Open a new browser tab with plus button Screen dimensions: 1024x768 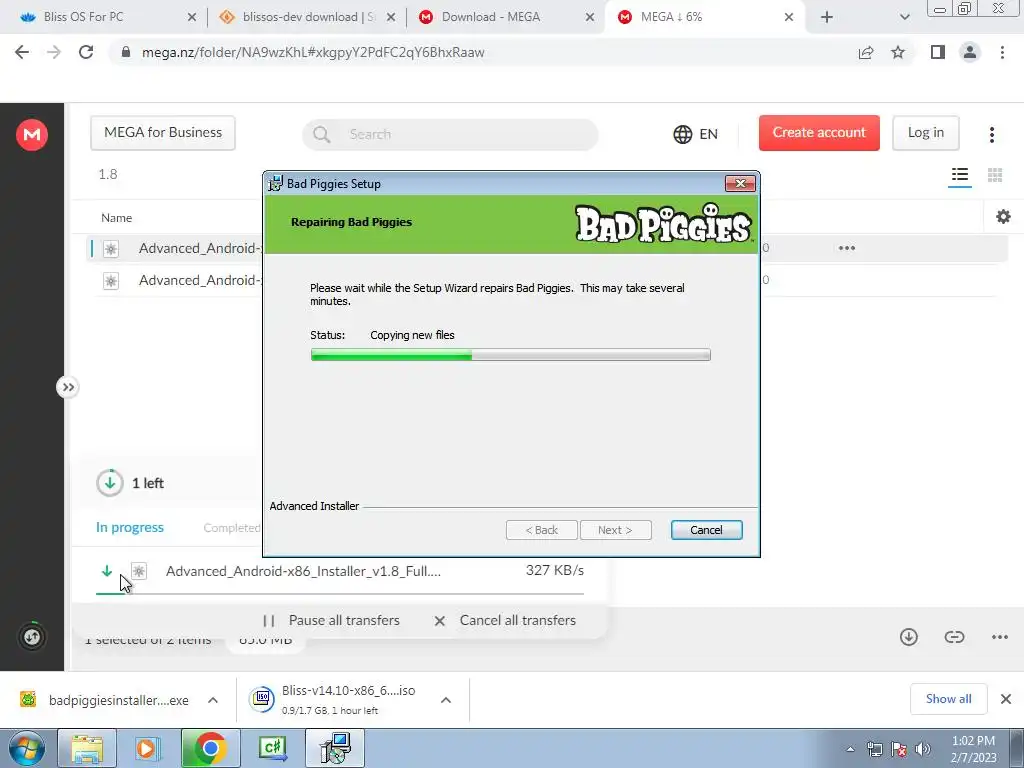coord(827,18)
